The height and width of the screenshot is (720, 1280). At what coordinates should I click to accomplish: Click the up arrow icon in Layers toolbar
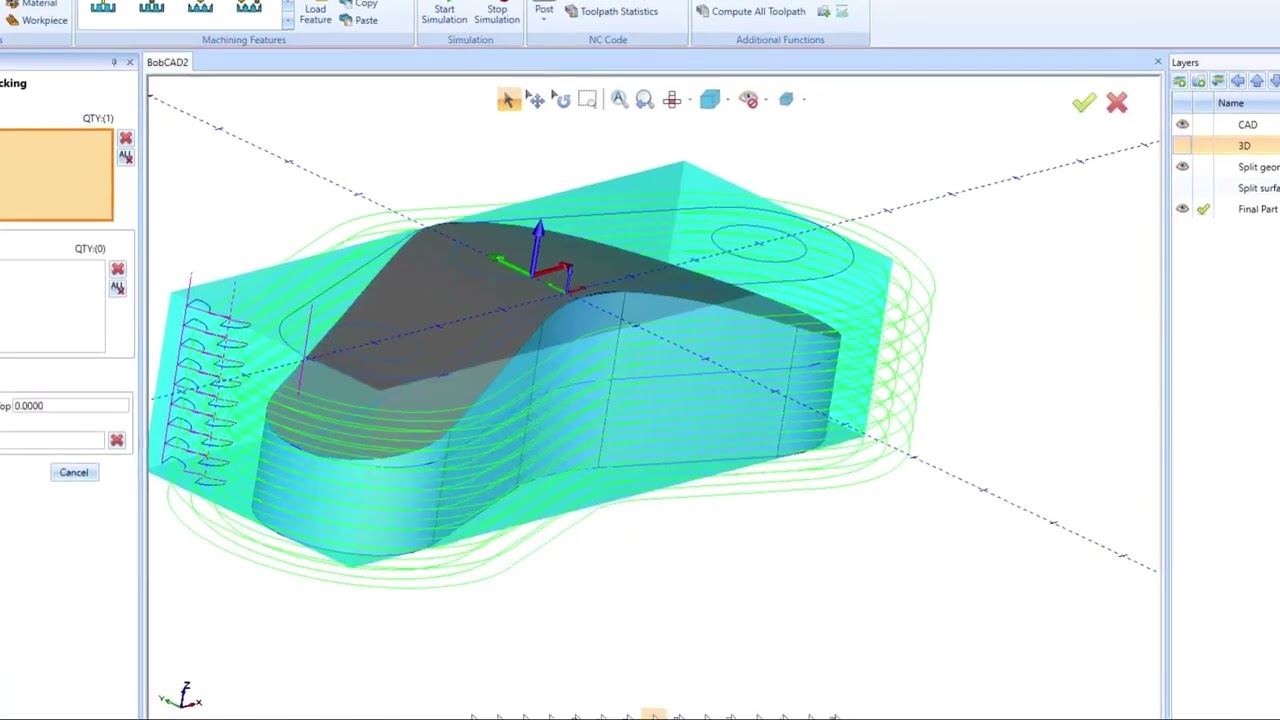coord(1257,81)
